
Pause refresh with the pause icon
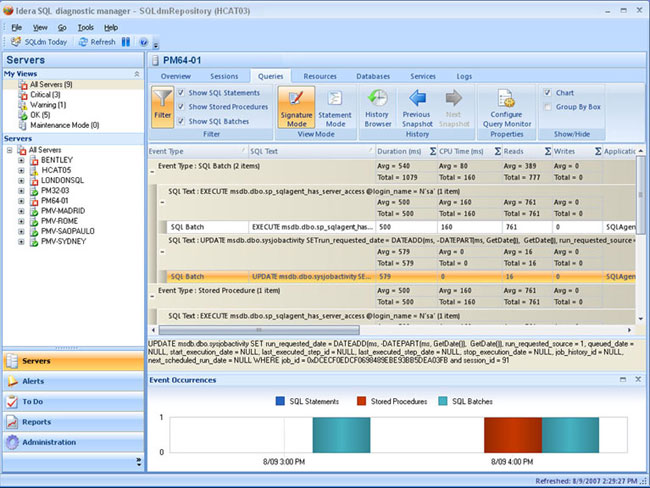pyautogui.click(x=126, y=42)
